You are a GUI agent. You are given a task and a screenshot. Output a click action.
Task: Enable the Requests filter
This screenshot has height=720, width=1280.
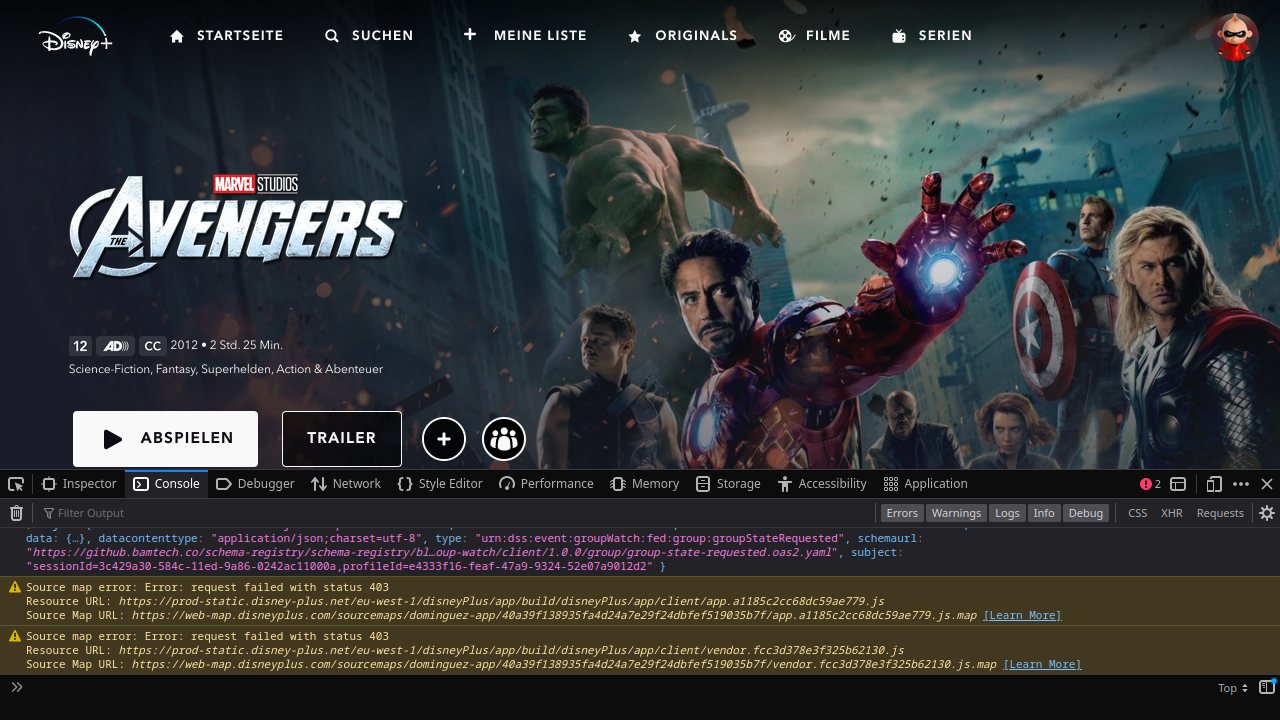tap(1220, 513)
